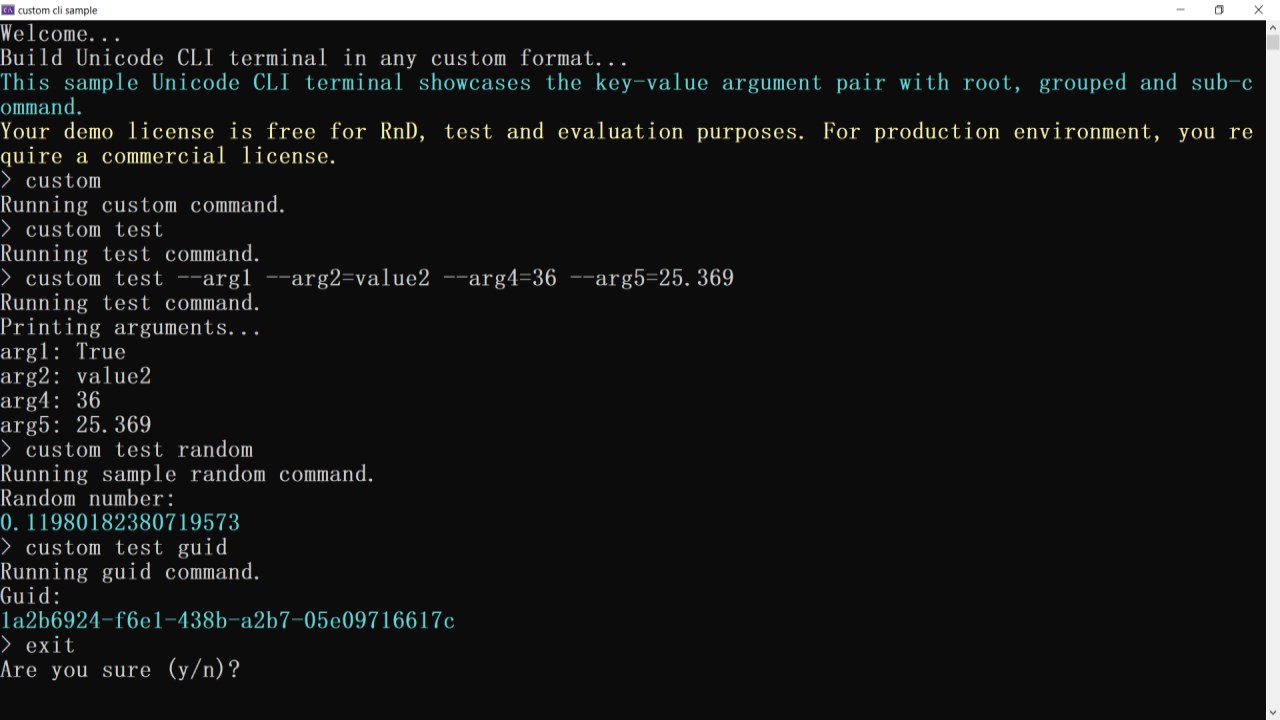Image resolution: width=1280 pixels, height=720 pixels.
Task: Click the console app icon in title bar
Action: (8, 10)
